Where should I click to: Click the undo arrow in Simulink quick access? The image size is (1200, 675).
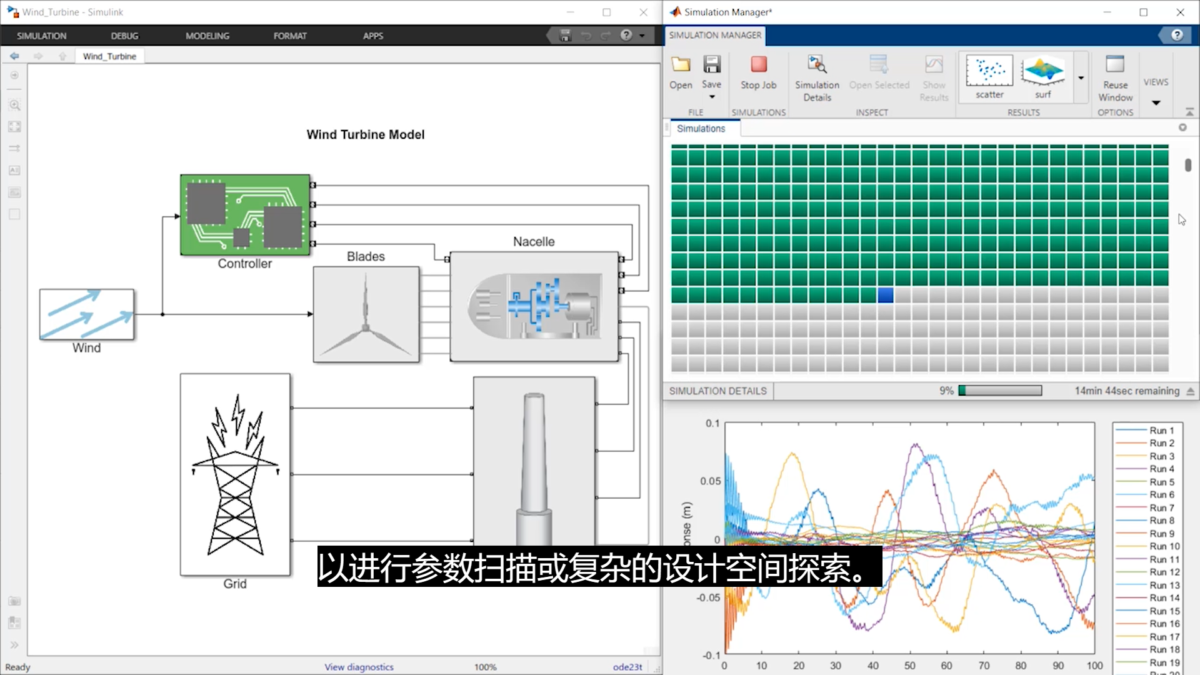(x=586, y=35)
